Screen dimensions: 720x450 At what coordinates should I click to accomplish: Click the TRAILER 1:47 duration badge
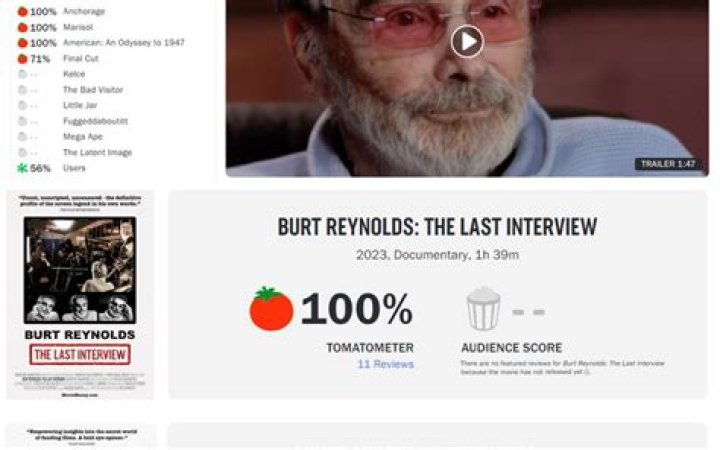click(668, 164)
